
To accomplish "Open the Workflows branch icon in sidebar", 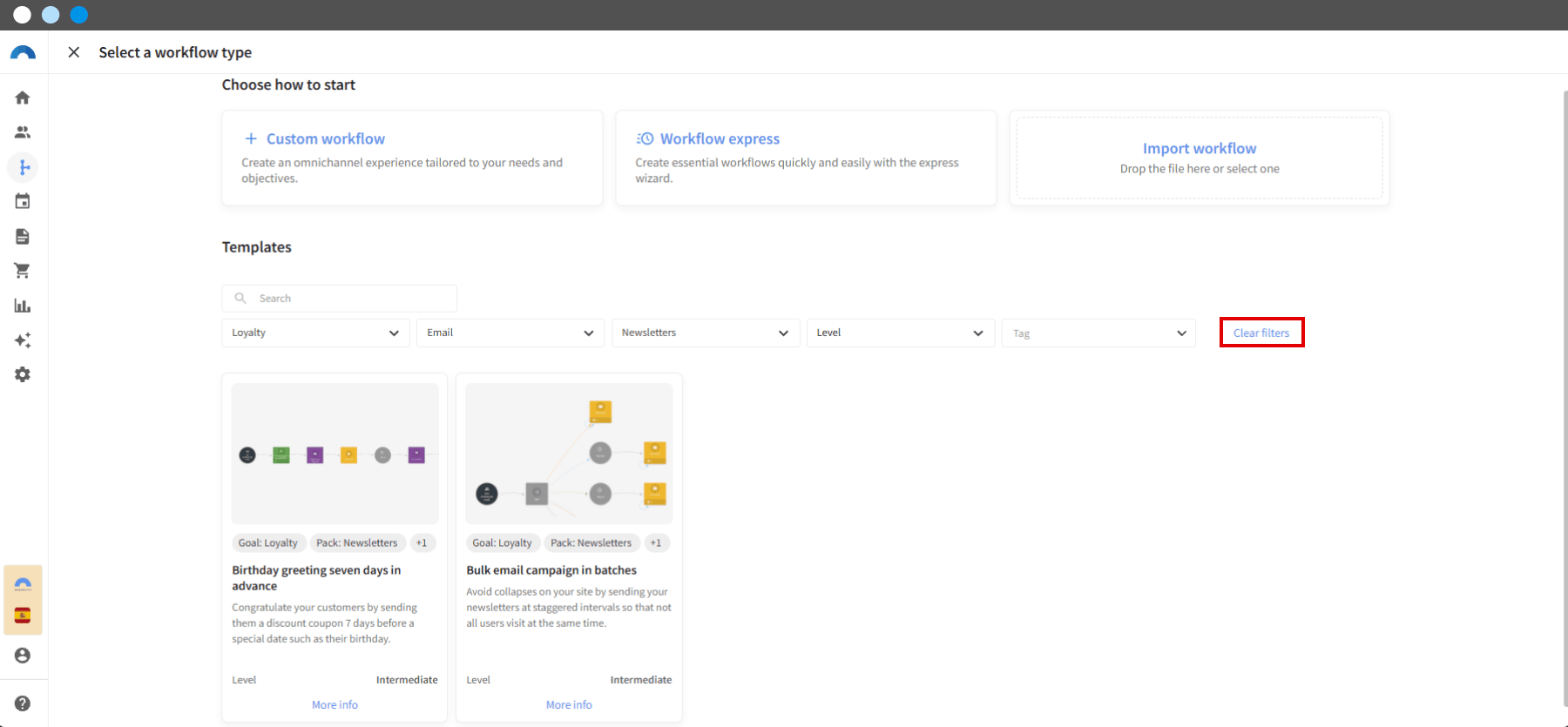I will (x=23, y=167).
